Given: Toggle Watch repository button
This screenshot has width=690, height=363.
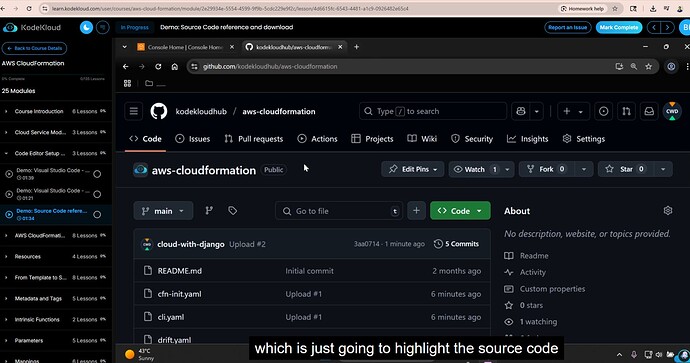Looking at the screenshot, I should tap(476, 169).
